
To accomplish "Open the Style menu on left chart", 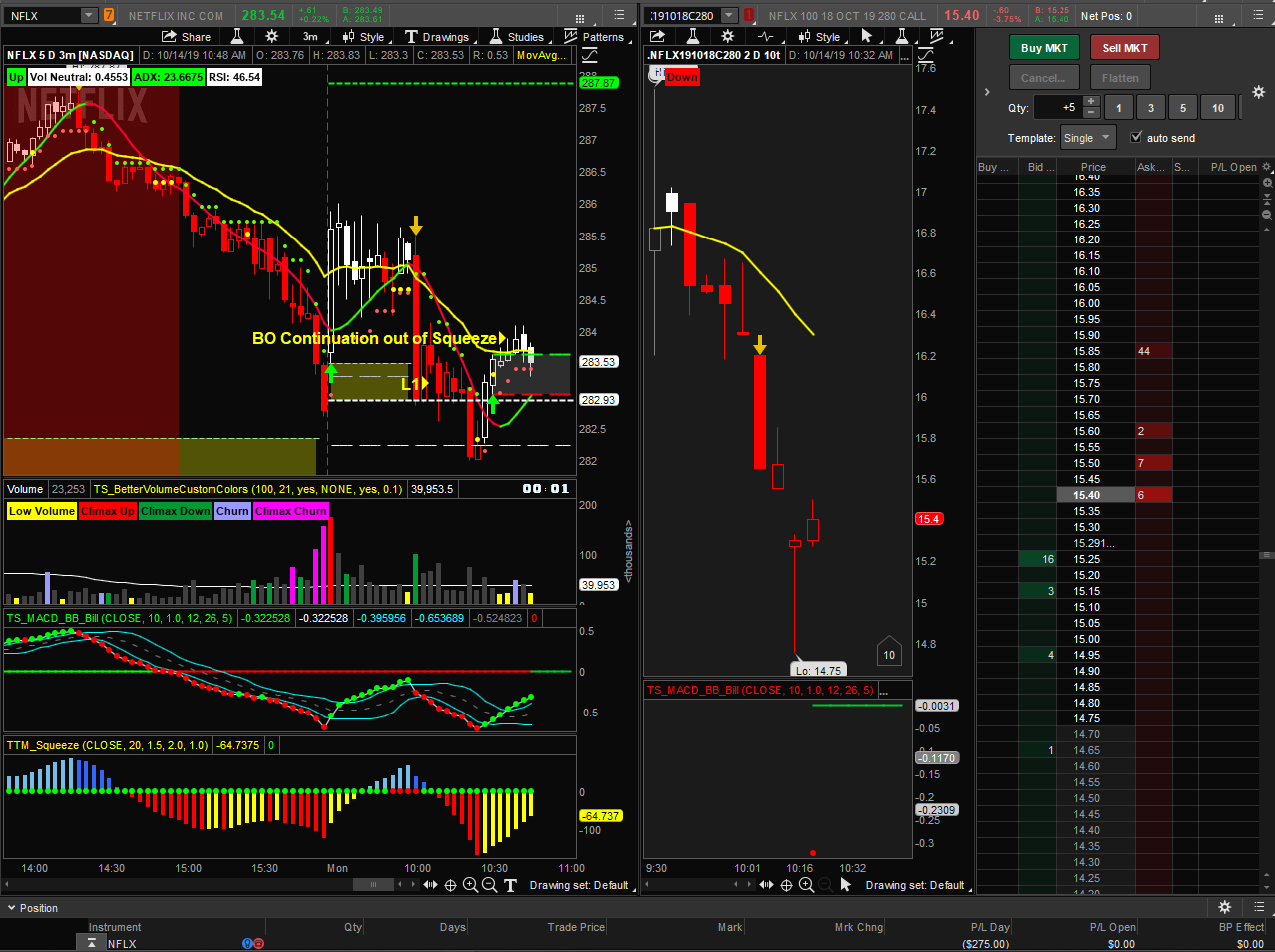I will tap(363, 37).
